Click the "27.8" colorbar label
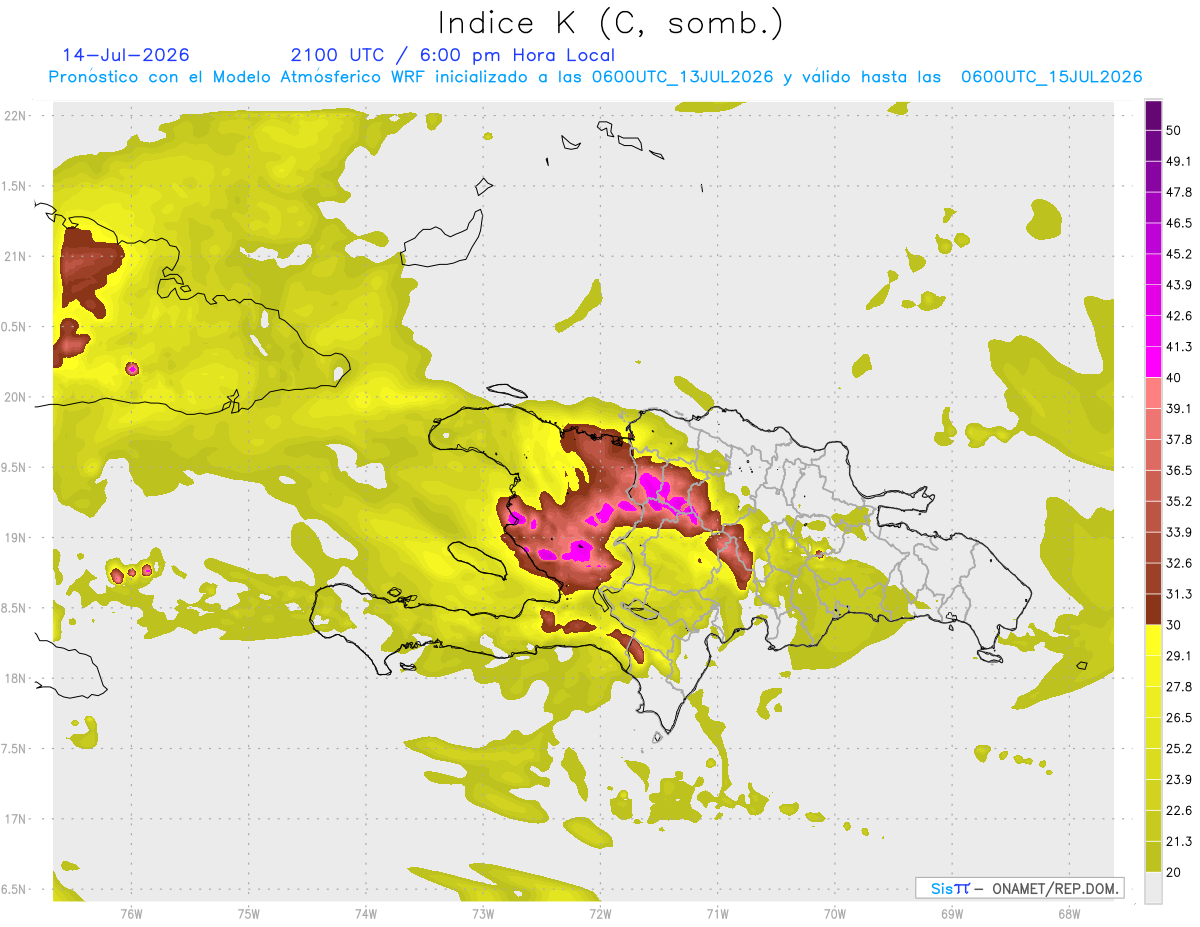Viewport: 1200px width, 927px height. (x=1179, y=686)
